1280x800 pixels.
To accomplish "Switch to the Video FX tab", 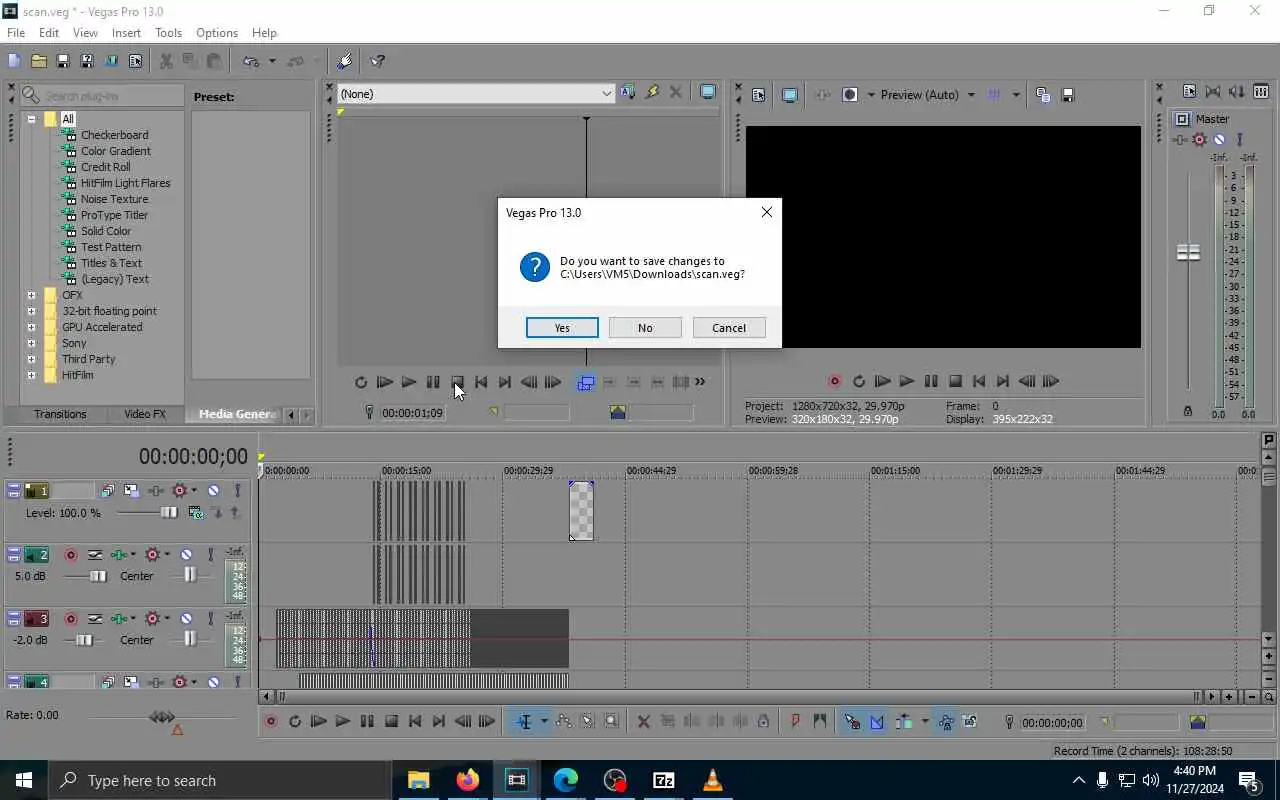I will pos(145,414).
